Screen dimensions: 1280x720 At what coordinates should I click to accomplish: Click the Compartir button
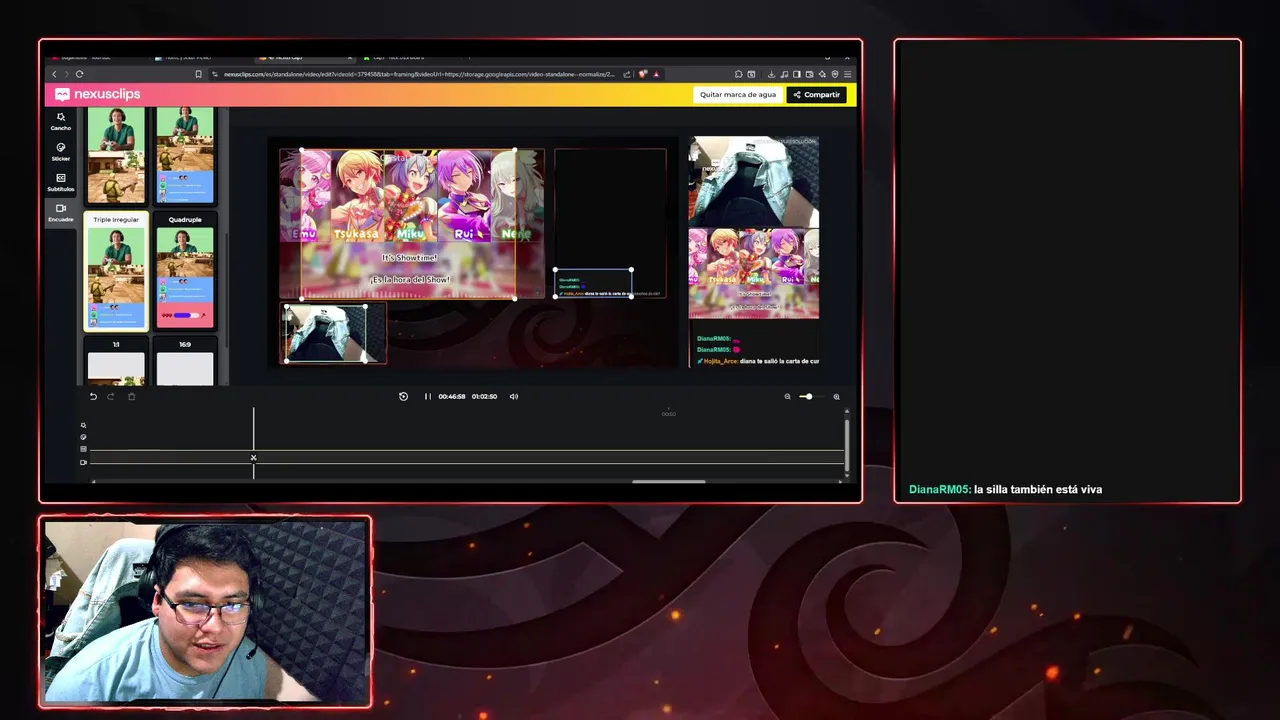tap(817, 95)
